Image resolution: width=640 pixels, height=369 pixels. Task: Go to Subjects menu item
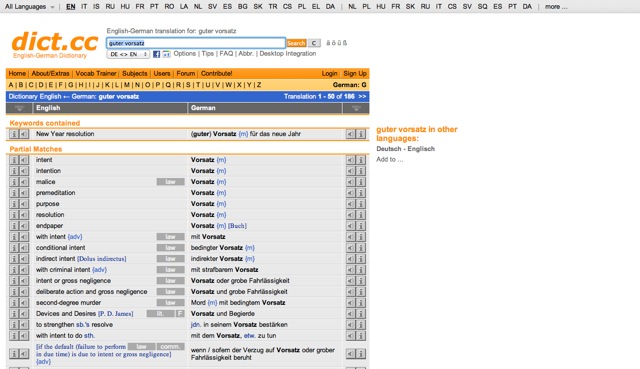134,73
